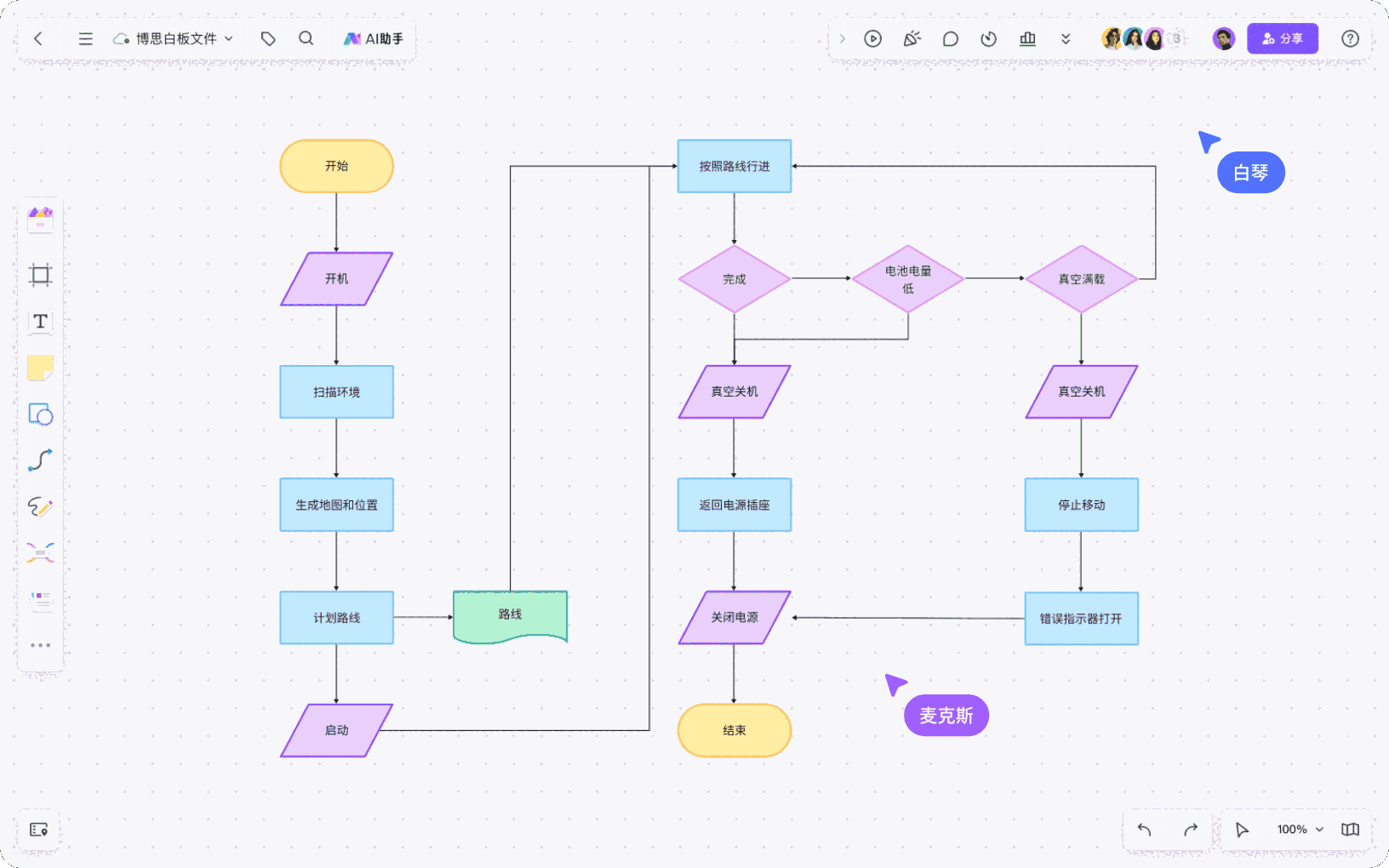
Task: Pick the connector line tool
Action: 40,460
